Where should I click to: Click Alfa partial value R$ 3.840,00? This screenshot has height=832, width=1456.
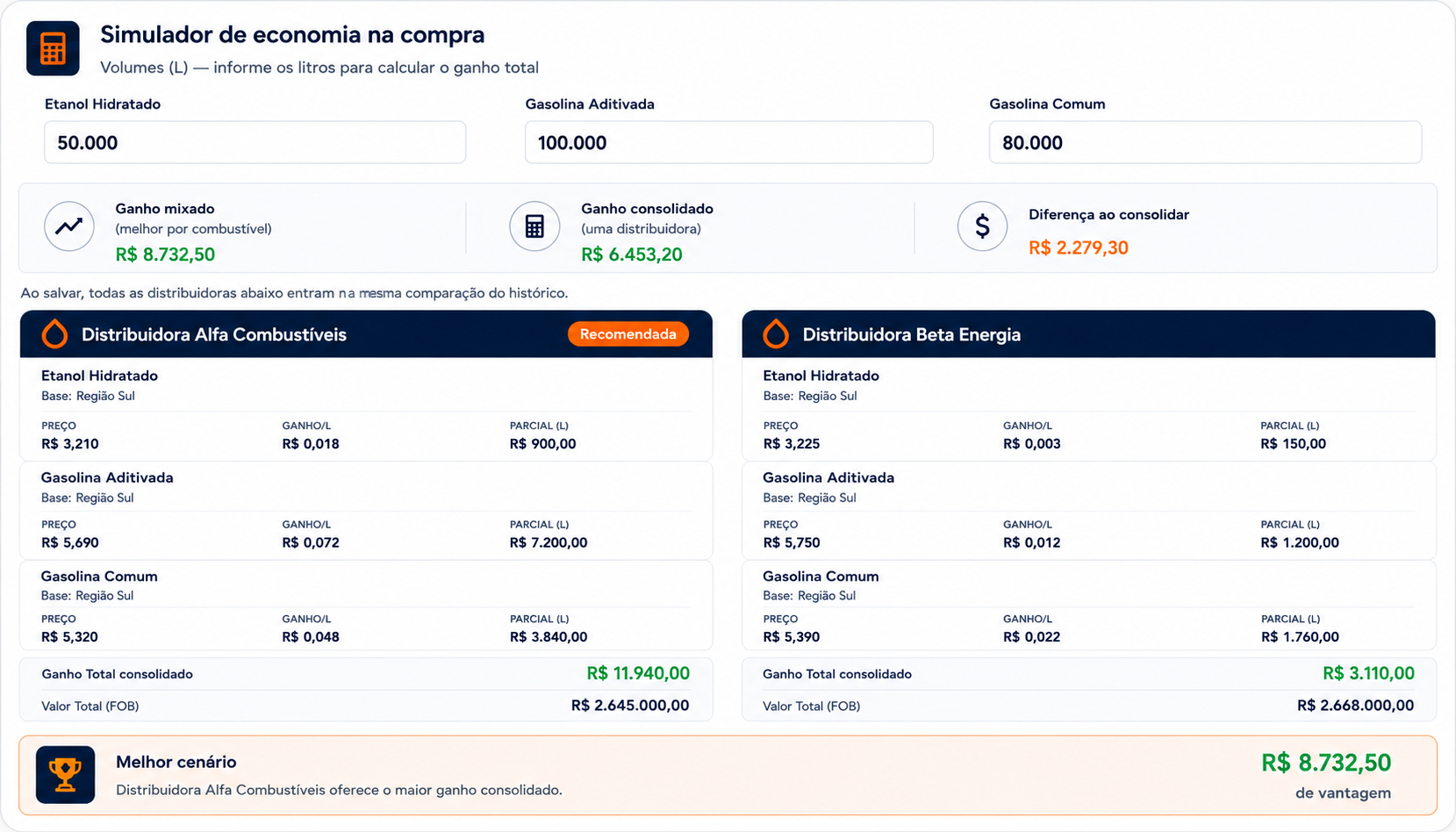pyautogui.click(x=549, y=637)
